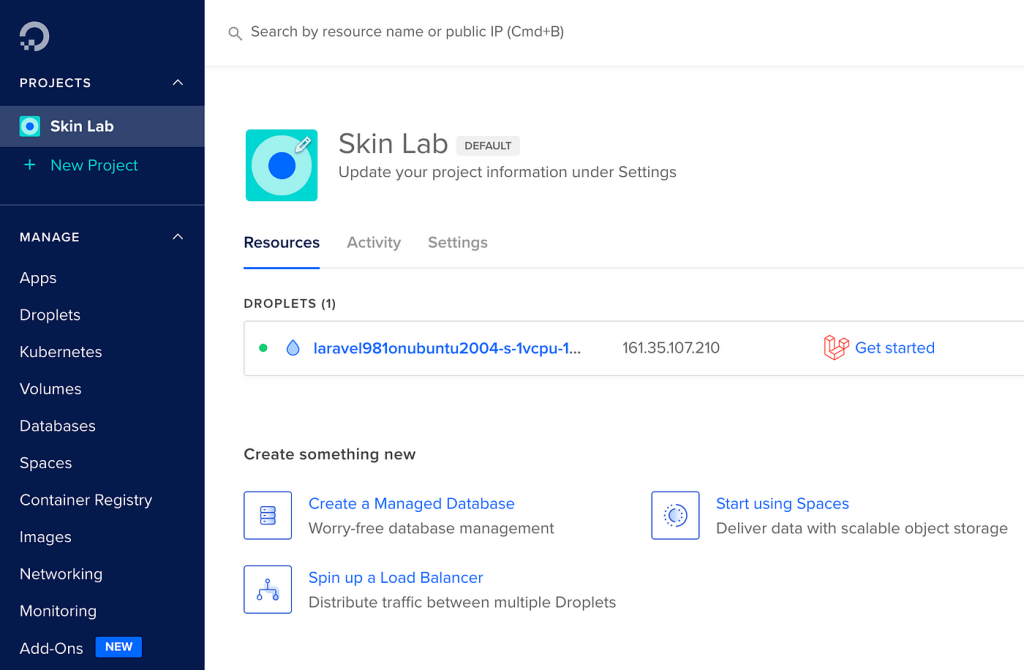Click the droplet IP 161.35.107.210
Image resolution: width=1024 pixels, height=670 pixels.
tap(671, 348)
